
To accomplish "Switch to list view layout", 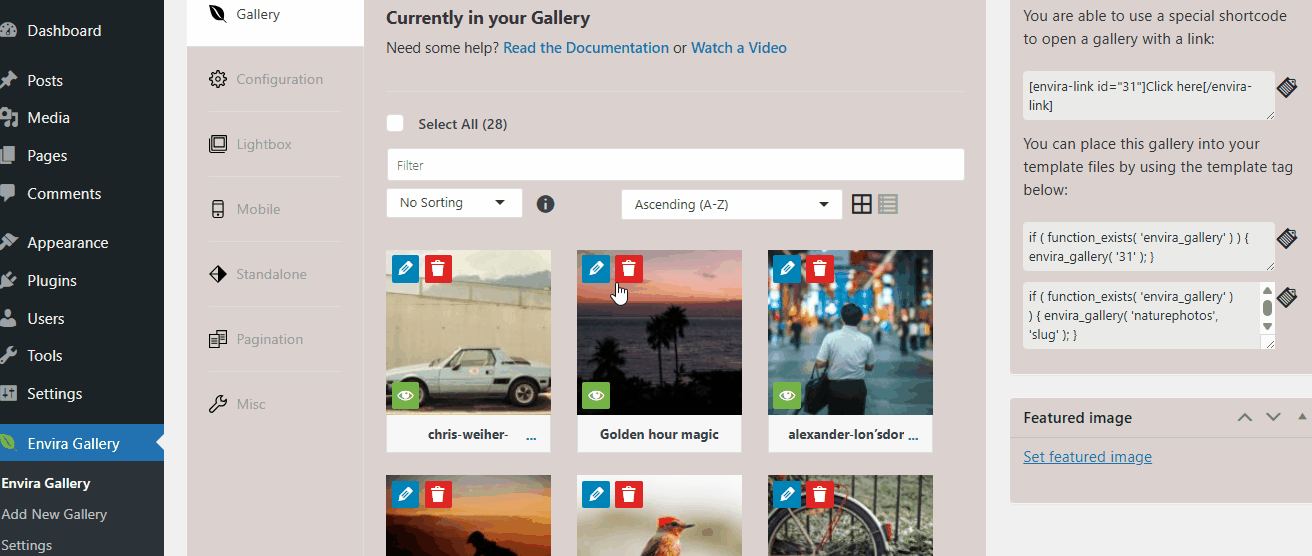I will 888,204.
